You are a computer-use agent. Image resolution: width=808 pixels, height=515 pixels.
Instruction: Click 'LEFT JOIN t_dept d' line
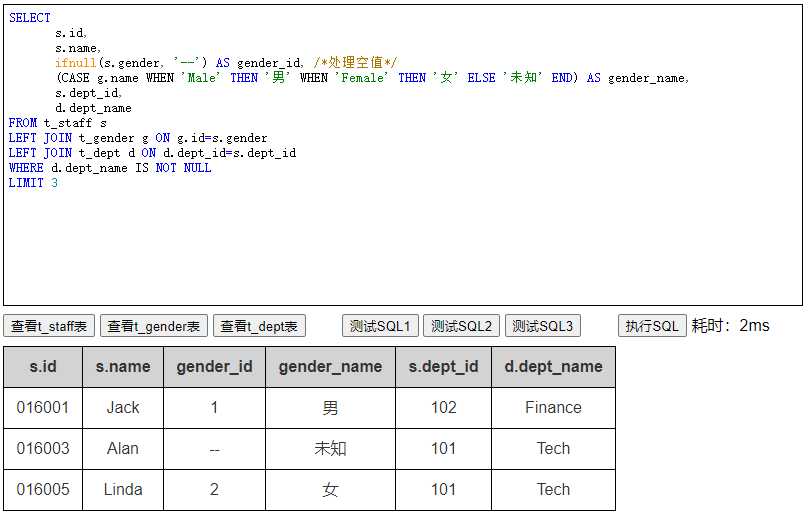point(153,153)
